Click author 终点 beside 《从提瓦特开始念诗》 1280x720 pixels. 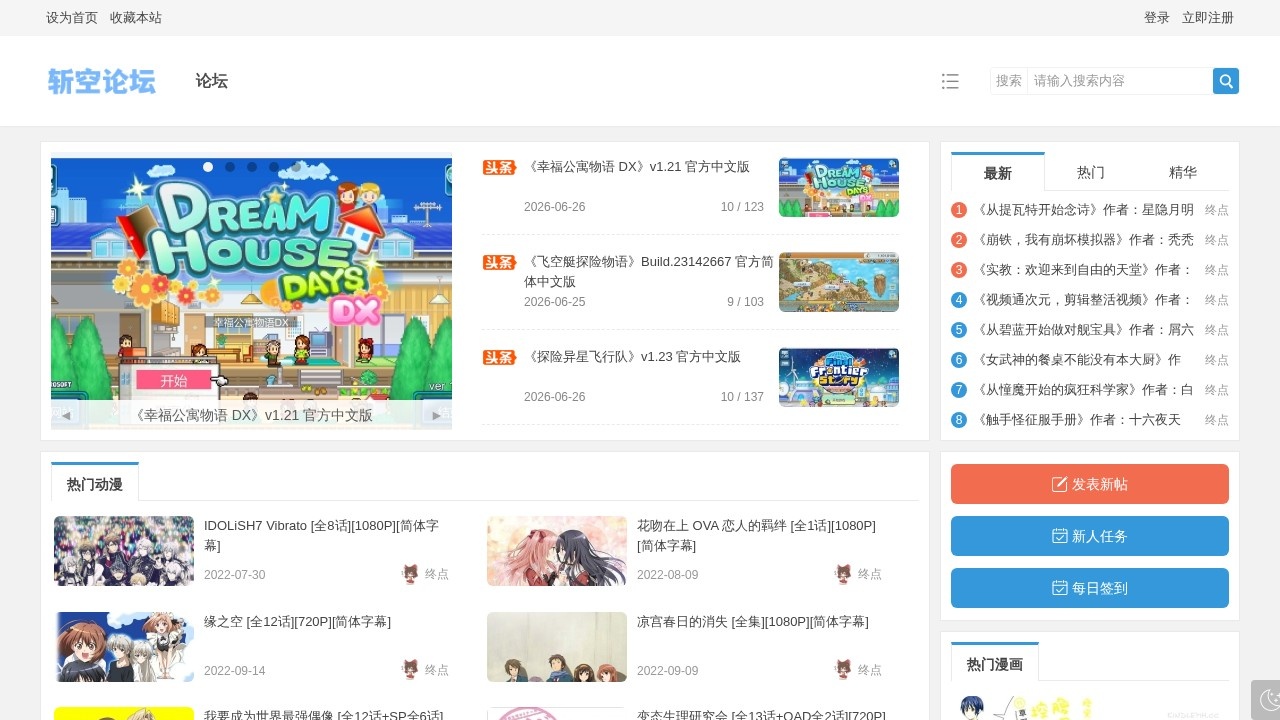(1217, 210)
